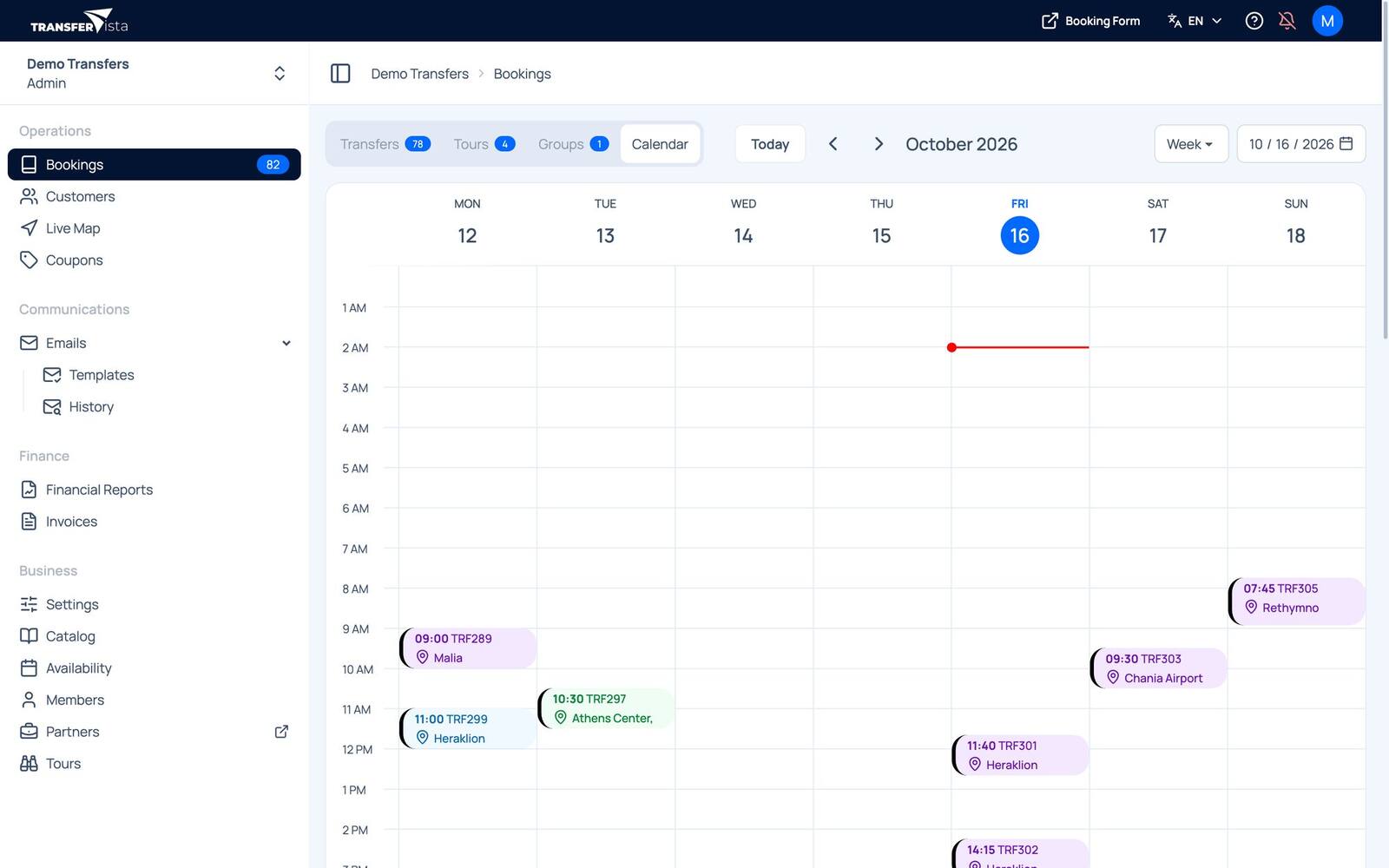Switch to the Groups tab

(573, 144)
